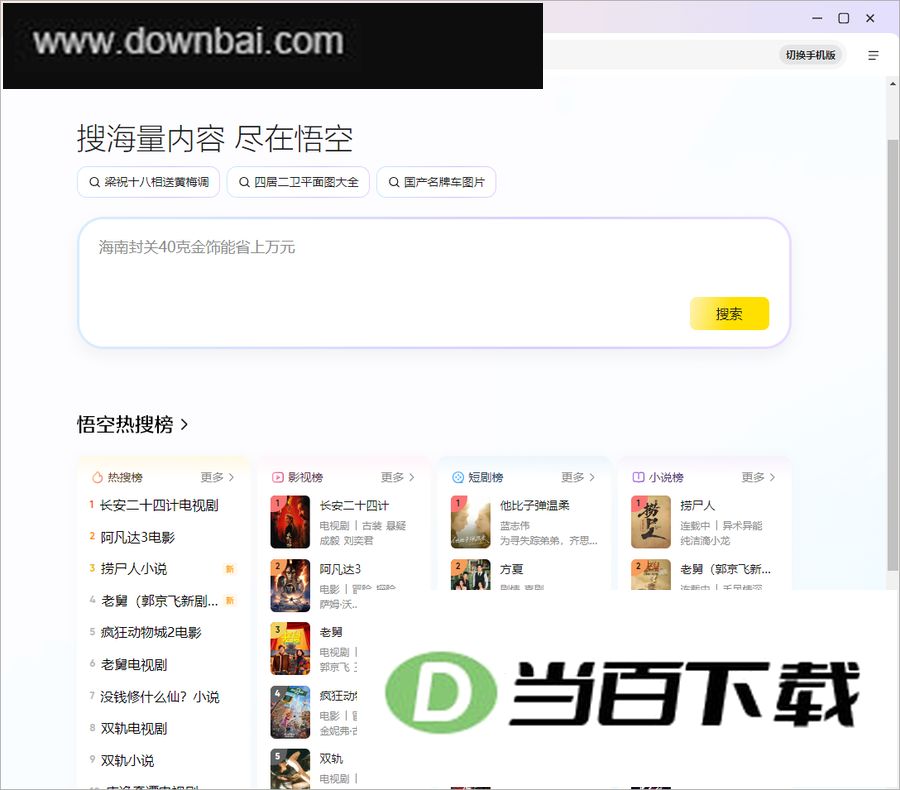The width and height of the screenshot is (900, 790).
Task: Open the 老舅 poster in 影视榜
Action: pos(290,649)
